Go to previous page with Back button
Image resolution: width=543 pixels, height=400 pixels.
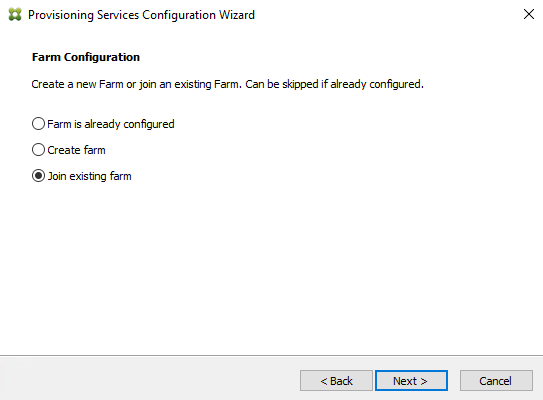click(336, 381)
